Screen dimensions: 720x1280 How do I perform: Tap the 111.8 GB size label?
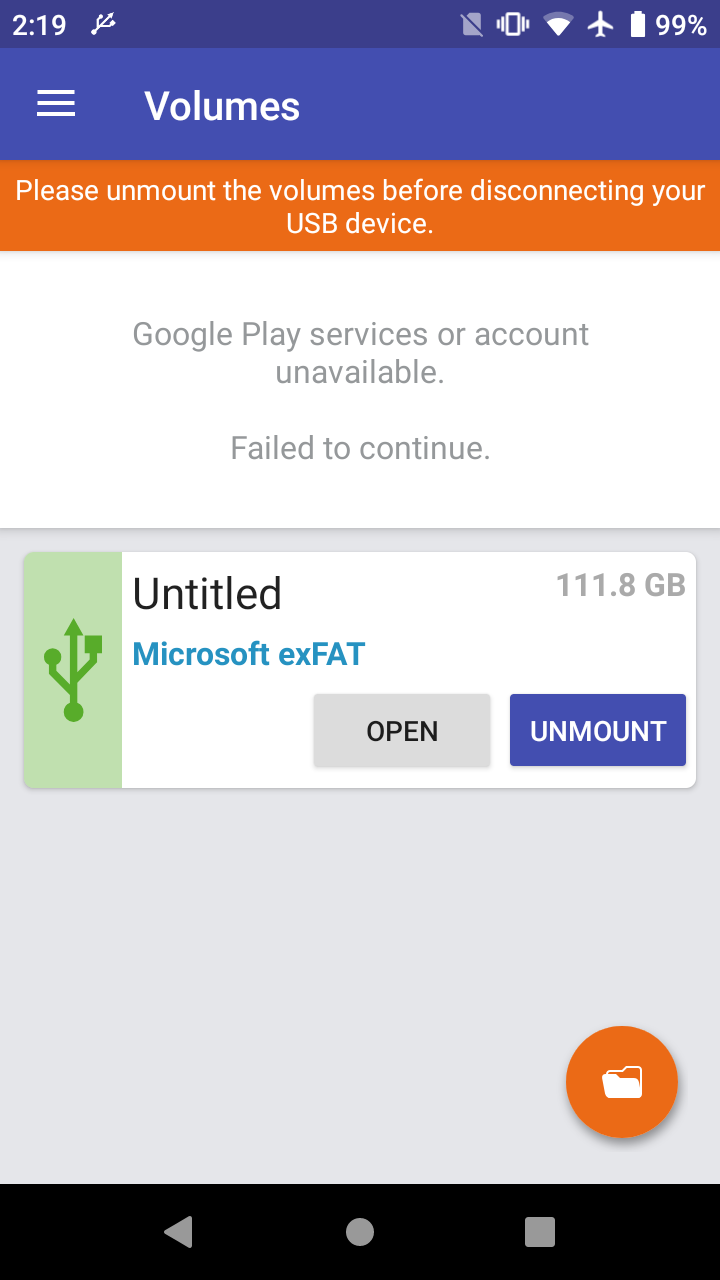point(621,585)
